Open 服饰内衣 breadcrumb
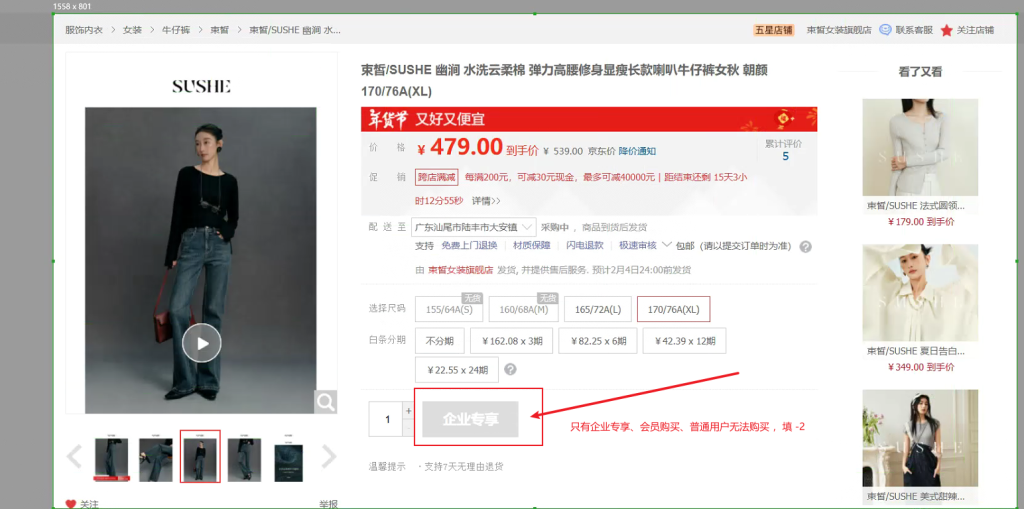The image size is (1024, 509). tap(84, 30)
